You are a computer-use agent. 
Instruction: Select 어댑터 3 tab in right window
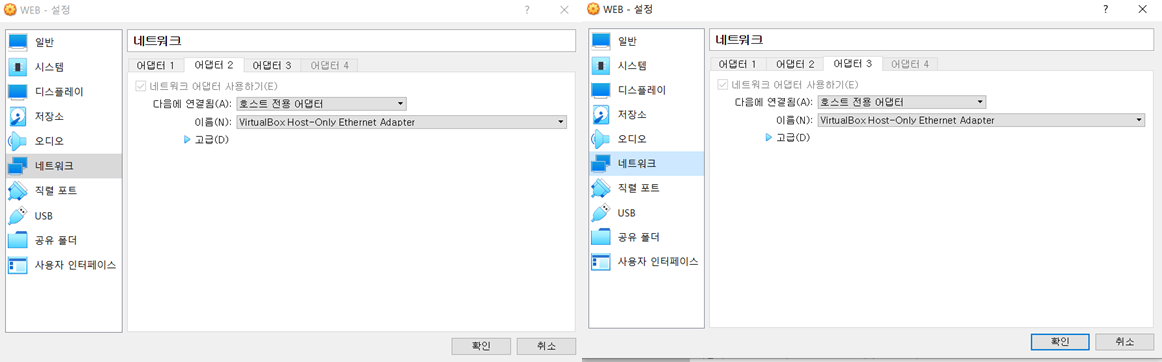(x=852, y=63)
